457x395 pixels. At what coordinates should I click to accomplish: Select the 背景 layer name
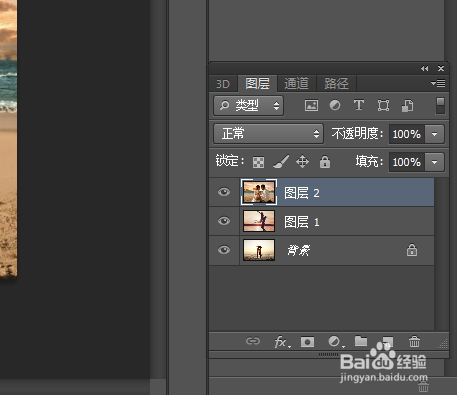click(x=299, y=250)
